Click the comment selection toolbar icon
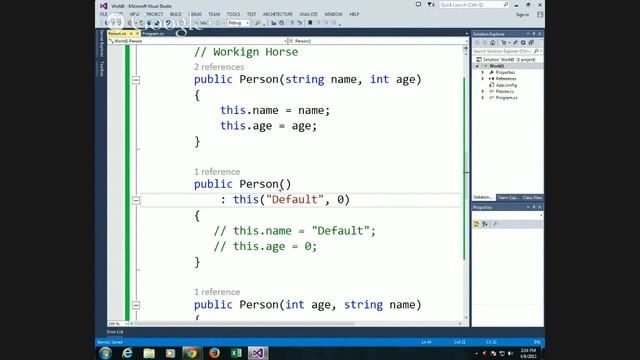This screenshot has width=640, height=360. point(292,23)
